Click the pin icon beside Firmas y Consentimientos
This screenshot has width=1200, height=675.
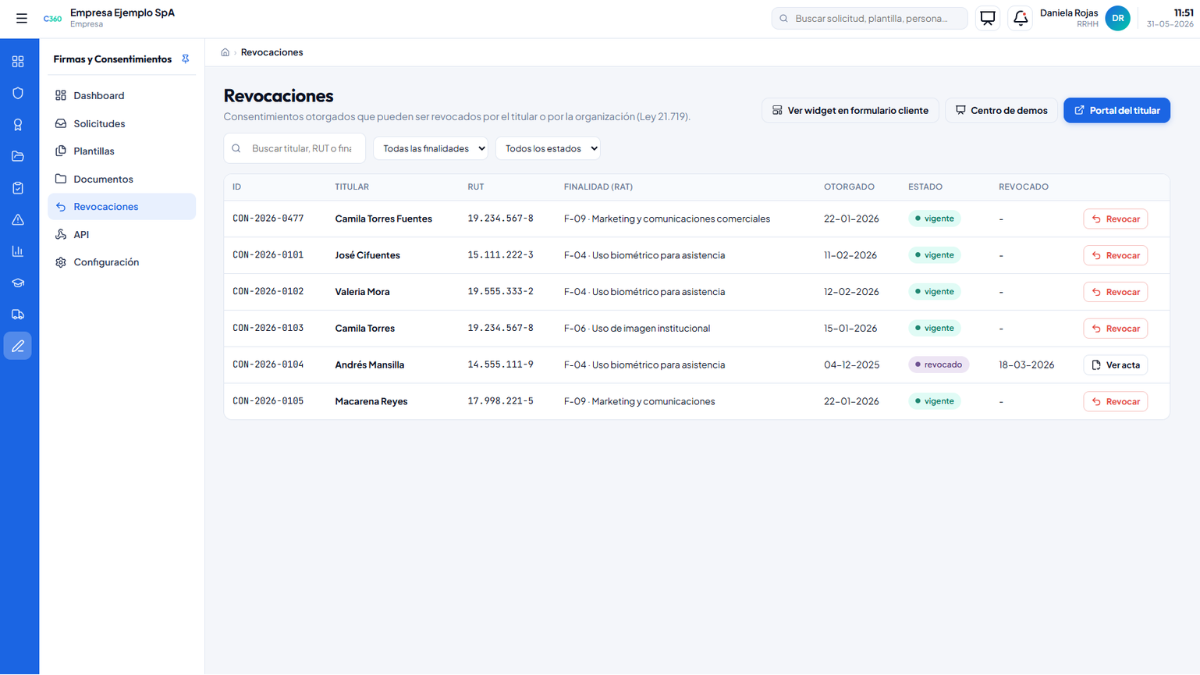tap(185, 59)
